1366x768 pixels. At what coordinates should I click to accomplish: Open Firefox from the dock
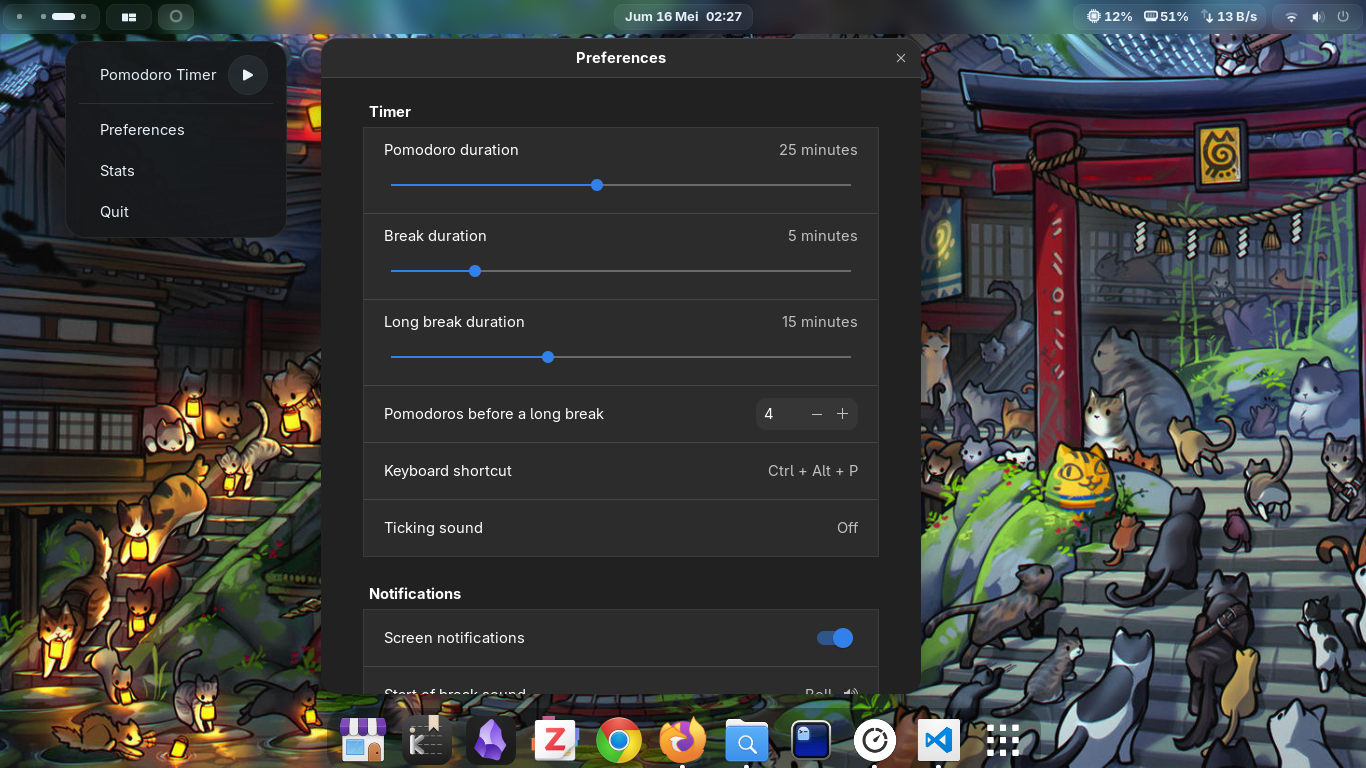(x=683, y=741)
